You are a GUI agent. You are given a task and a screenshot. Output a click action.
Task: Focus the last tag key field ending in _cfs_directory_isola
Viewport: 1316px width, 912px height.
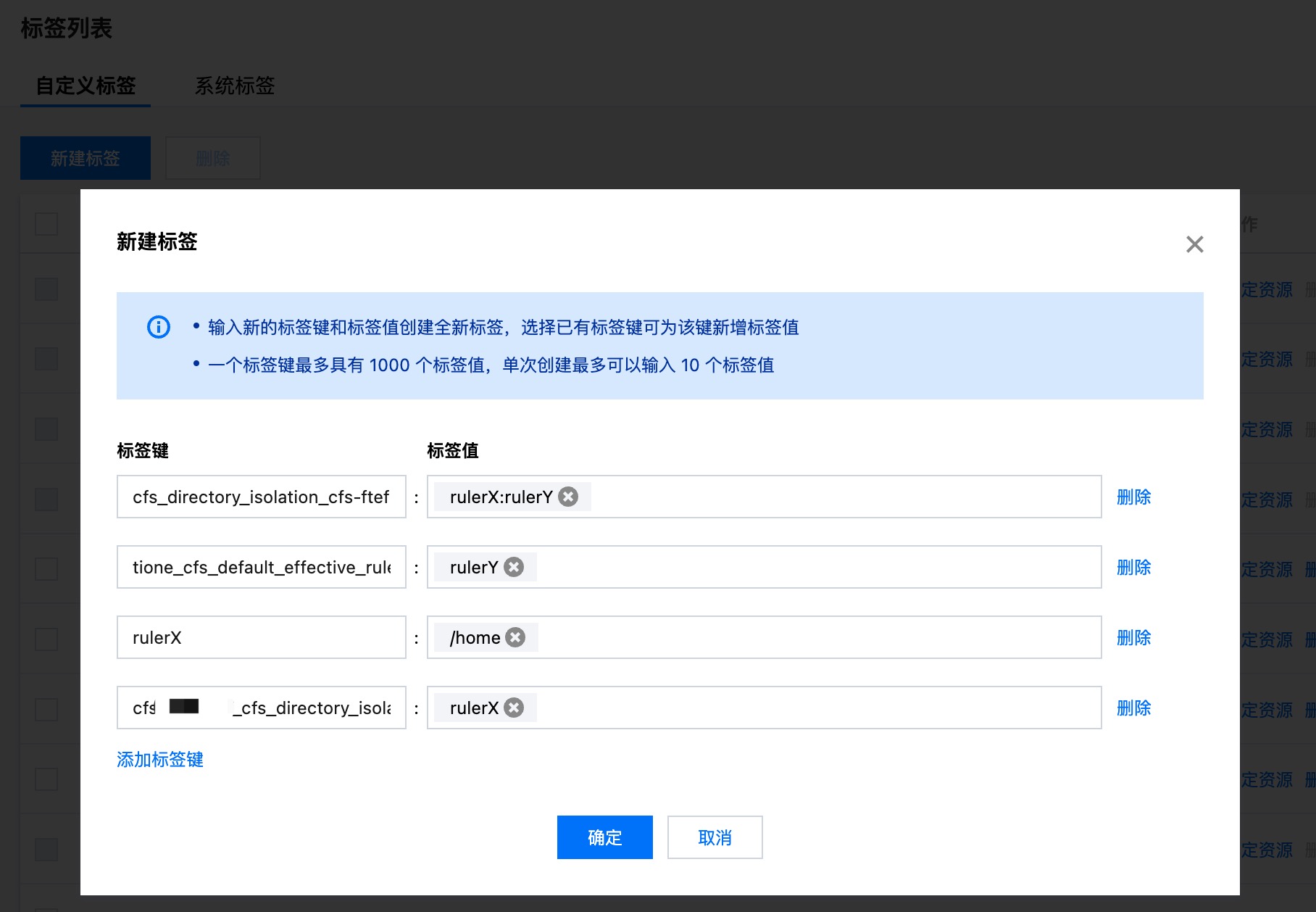262,708
